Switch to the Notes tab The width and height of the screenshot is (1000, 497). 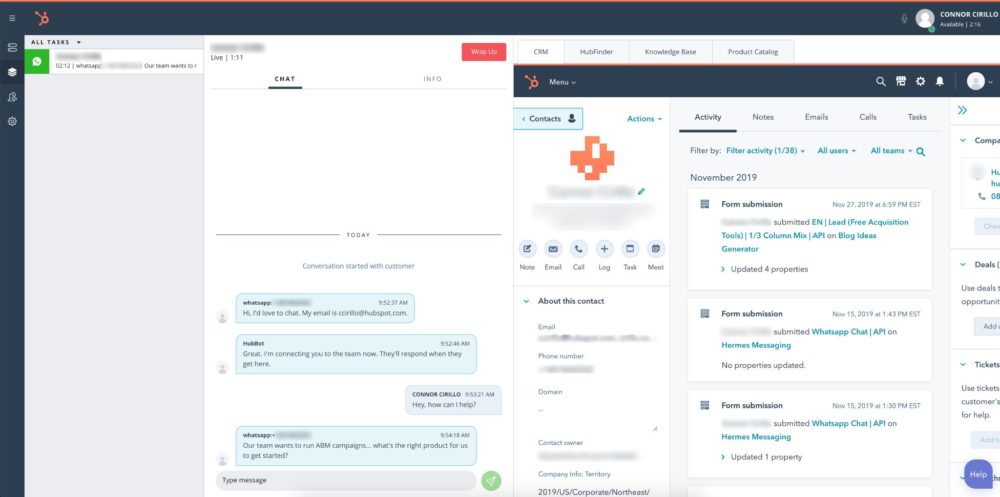pyautogui.click(x=763, y=117)
